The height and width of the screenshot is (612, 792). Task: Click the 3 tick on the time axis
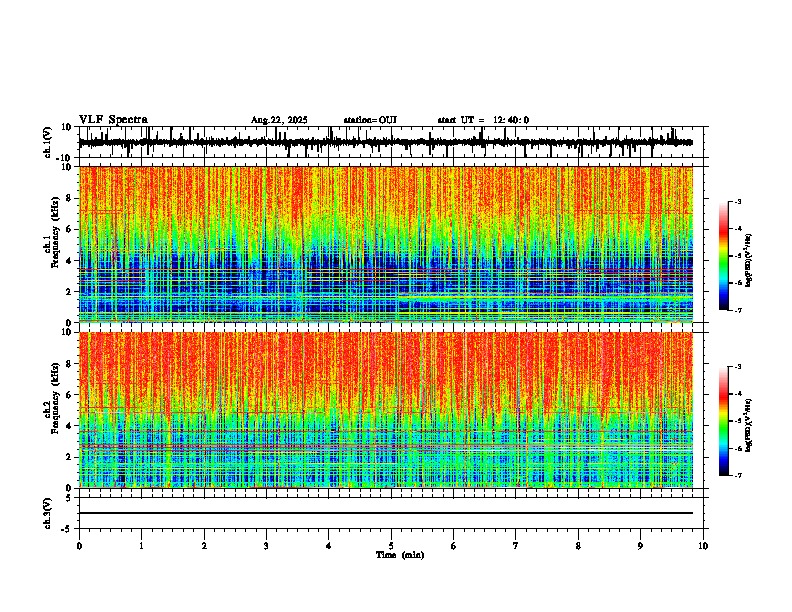click(x=266, y=546)
